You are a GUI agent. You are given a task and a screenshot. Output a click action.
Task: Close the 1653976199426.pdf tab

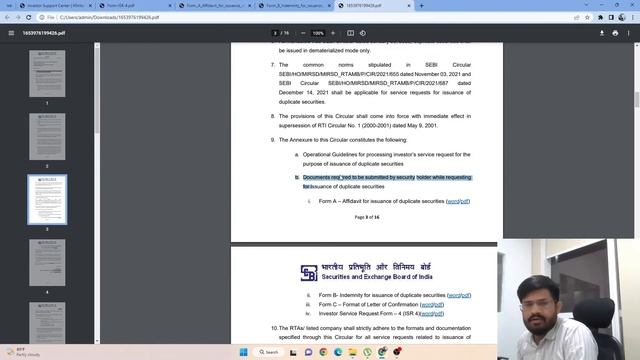pos(409,6)
